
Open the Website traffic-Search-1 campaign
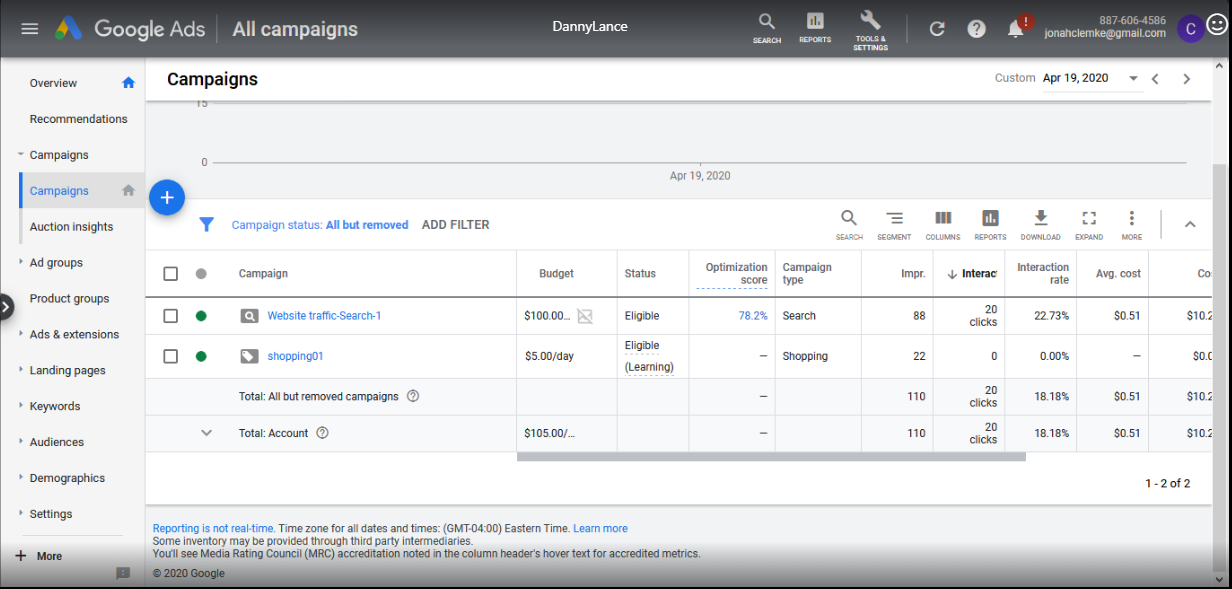click(x=324, y=316)
